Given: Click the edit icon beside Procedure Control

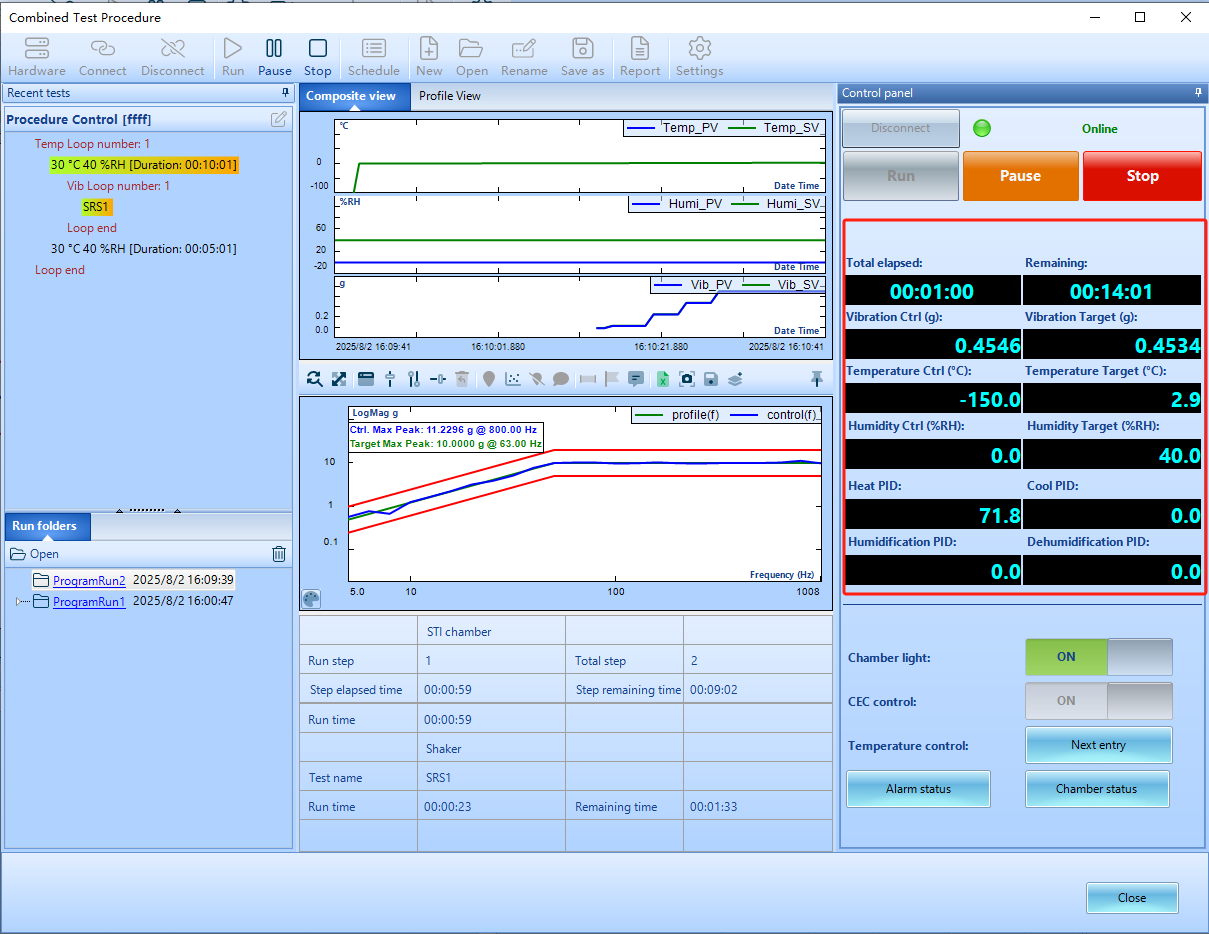Looking at the screenshot, I should pos(279,119).
